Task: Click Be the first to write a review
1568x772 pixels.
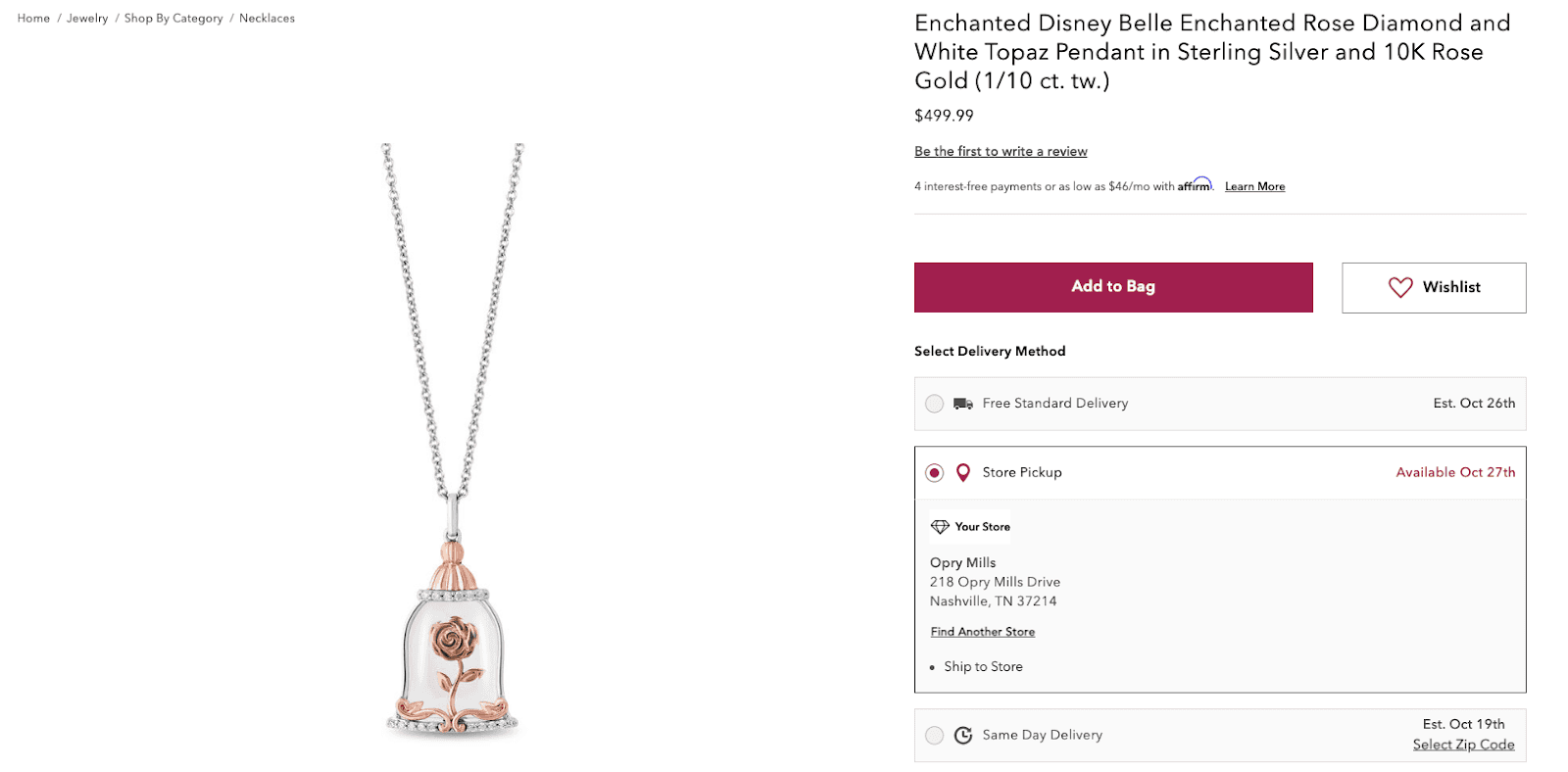Action: tap(1001, 152)
